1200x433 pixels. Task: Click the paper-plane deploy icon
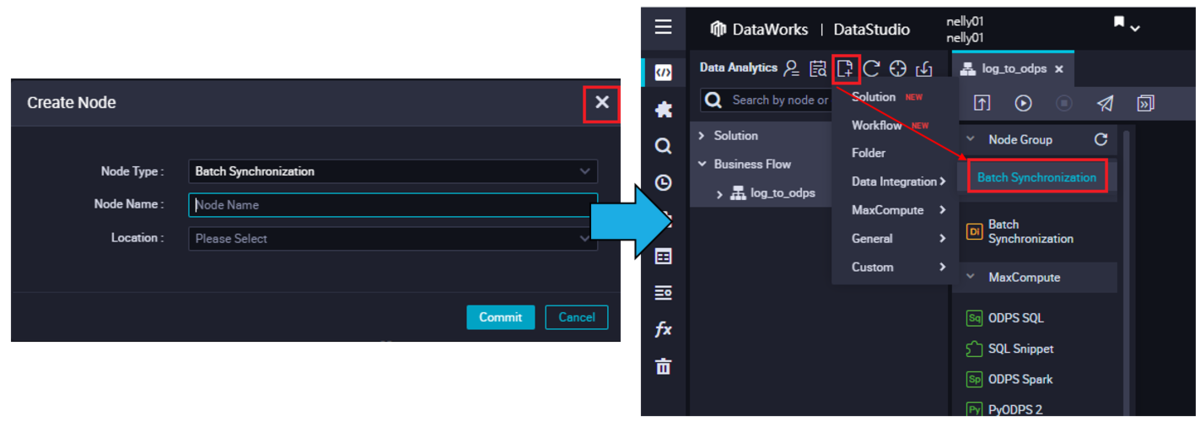[1105, 103]
